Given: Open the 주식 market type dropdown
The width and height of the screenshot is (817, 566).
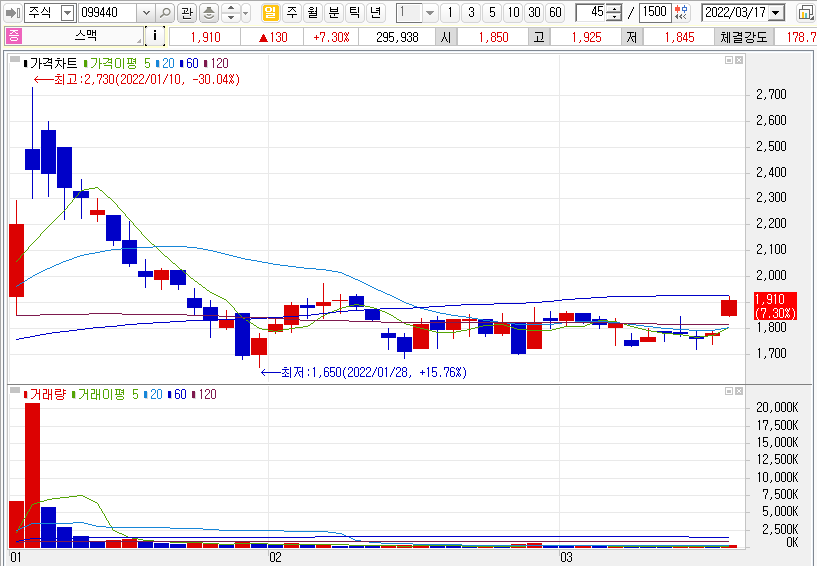Looking at the screenshot, I should click(x=68, y=13).
